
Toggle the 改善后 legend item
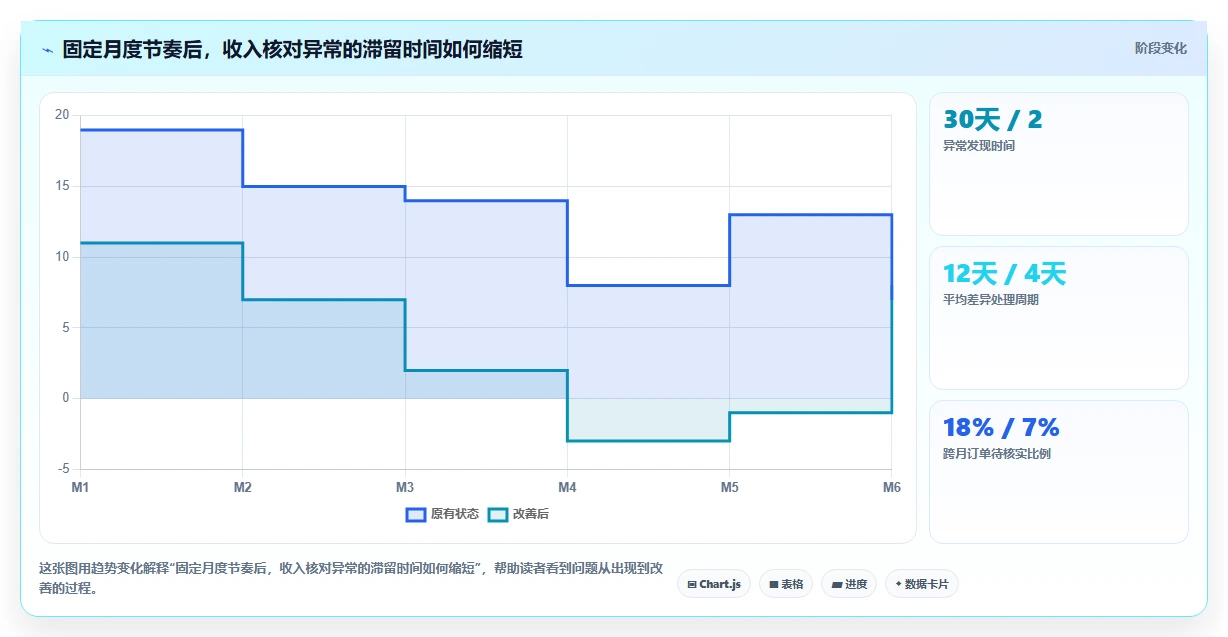[518, 514]
